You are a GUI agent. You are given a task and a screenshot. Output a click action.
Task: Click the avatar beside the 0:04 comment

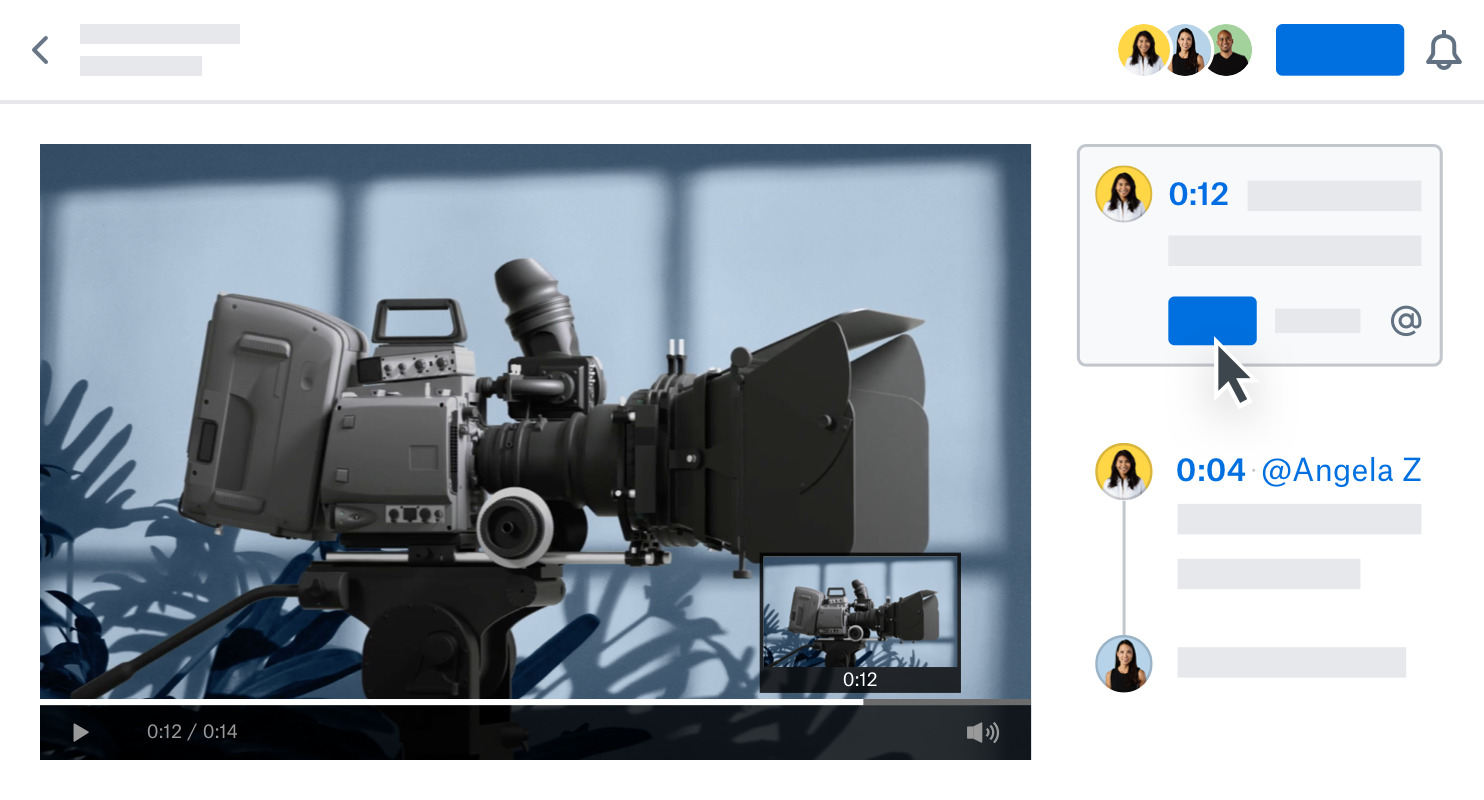[1124, 471]
